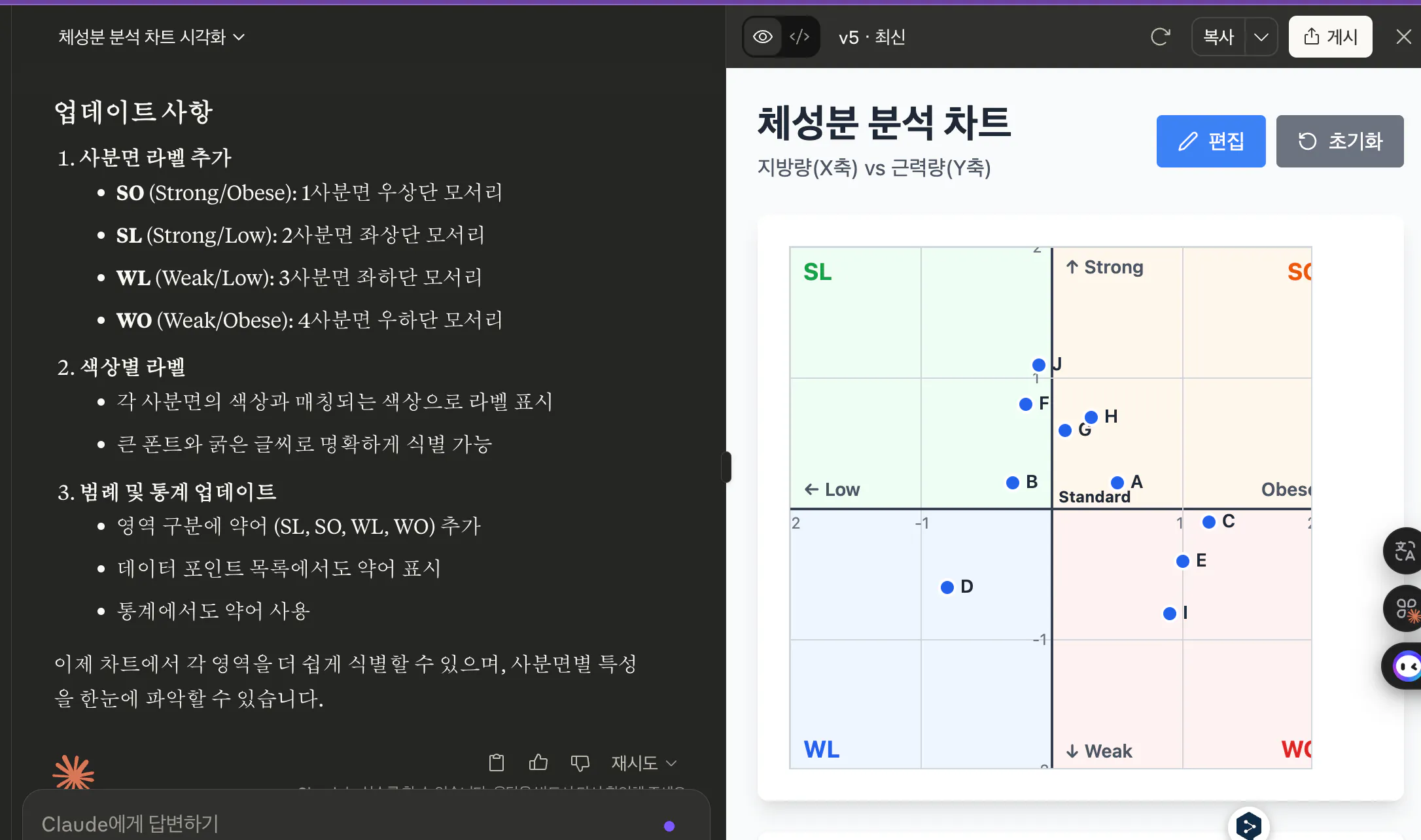Click the 초기화 reset button

point(1339,141)
